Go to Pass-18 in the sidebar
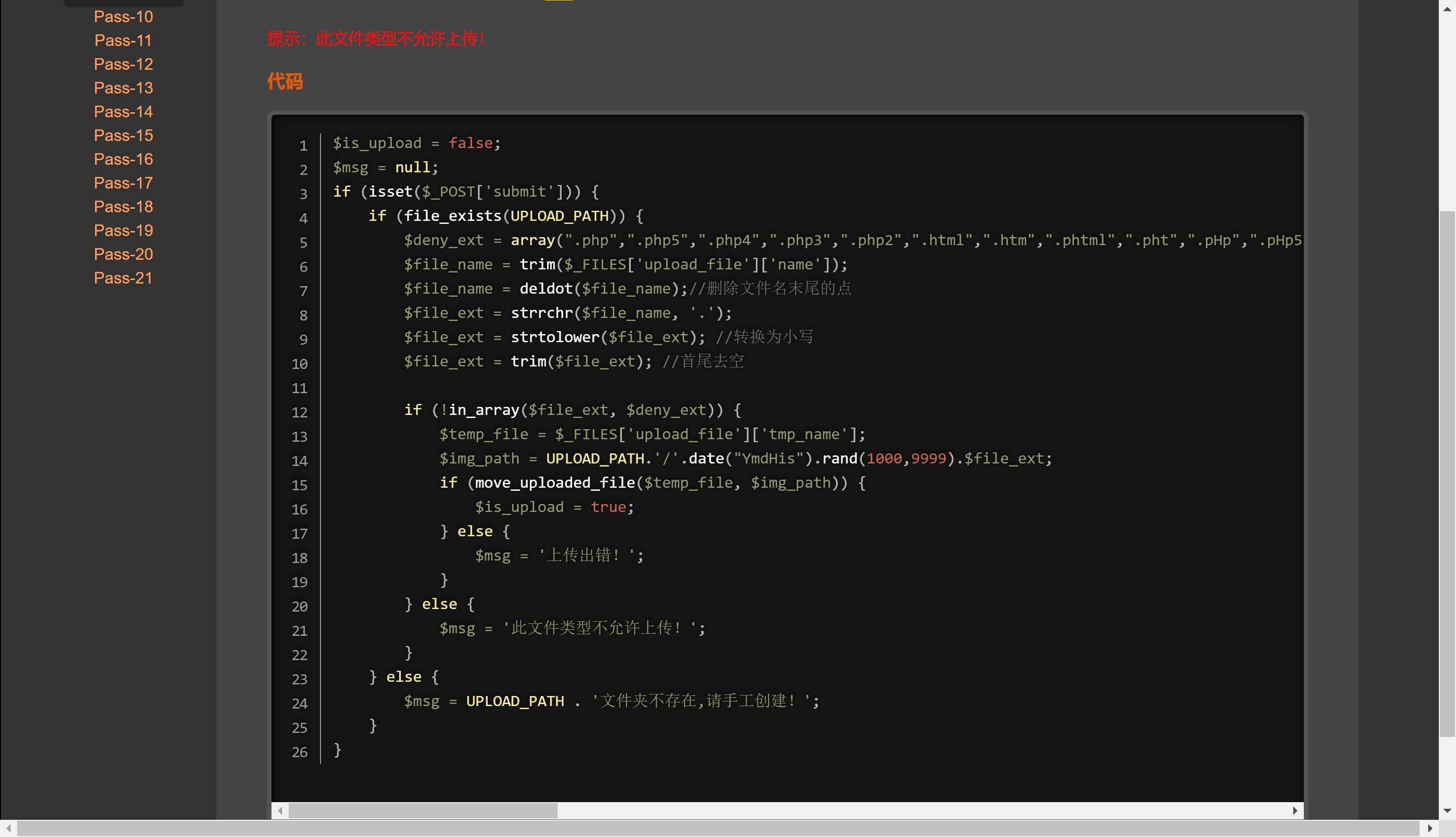The width and height of the screenshot is (1456, 837). click(123, 206)
